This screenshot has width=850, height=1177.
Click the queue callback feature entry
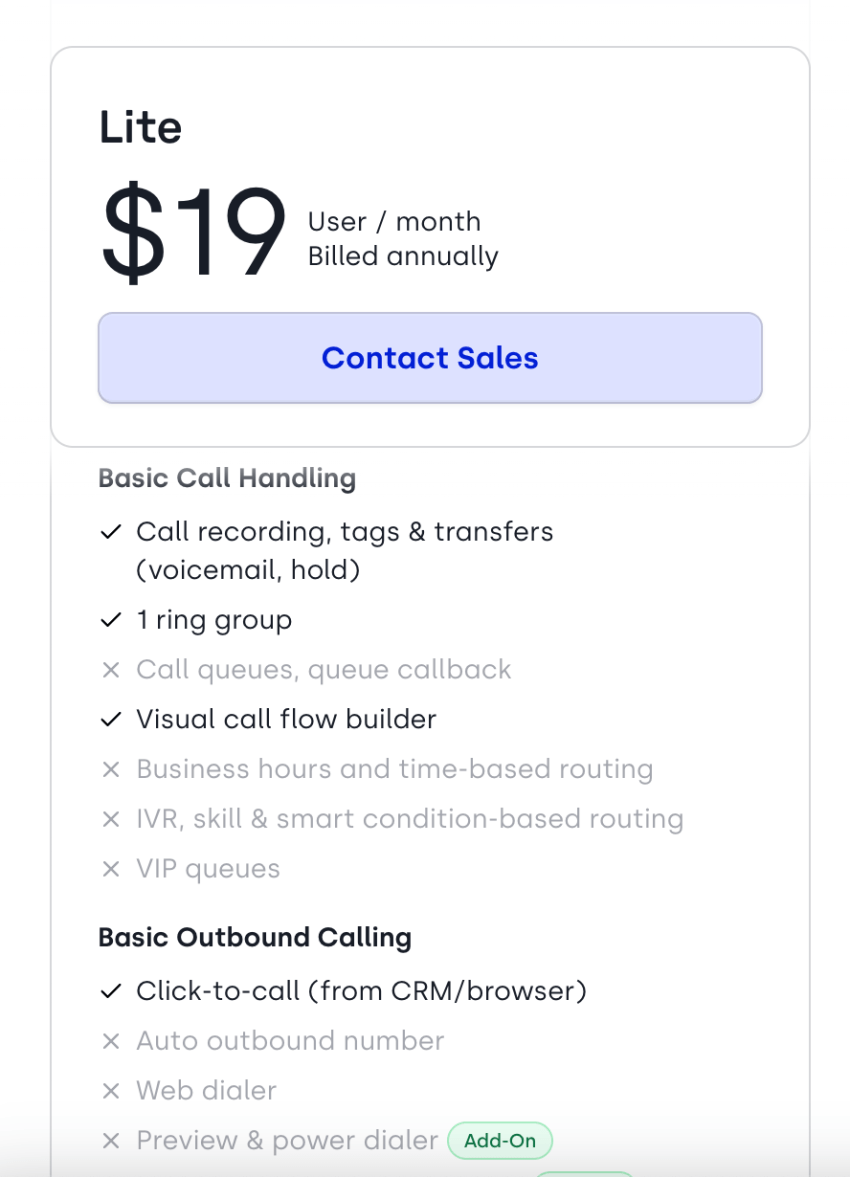[323, 670]
